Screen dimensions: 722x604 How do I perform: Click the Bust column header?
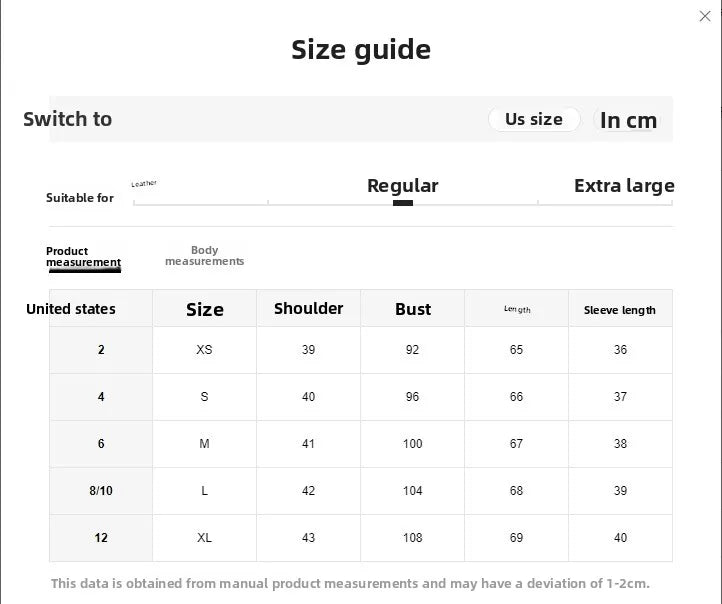click(413, 308)
